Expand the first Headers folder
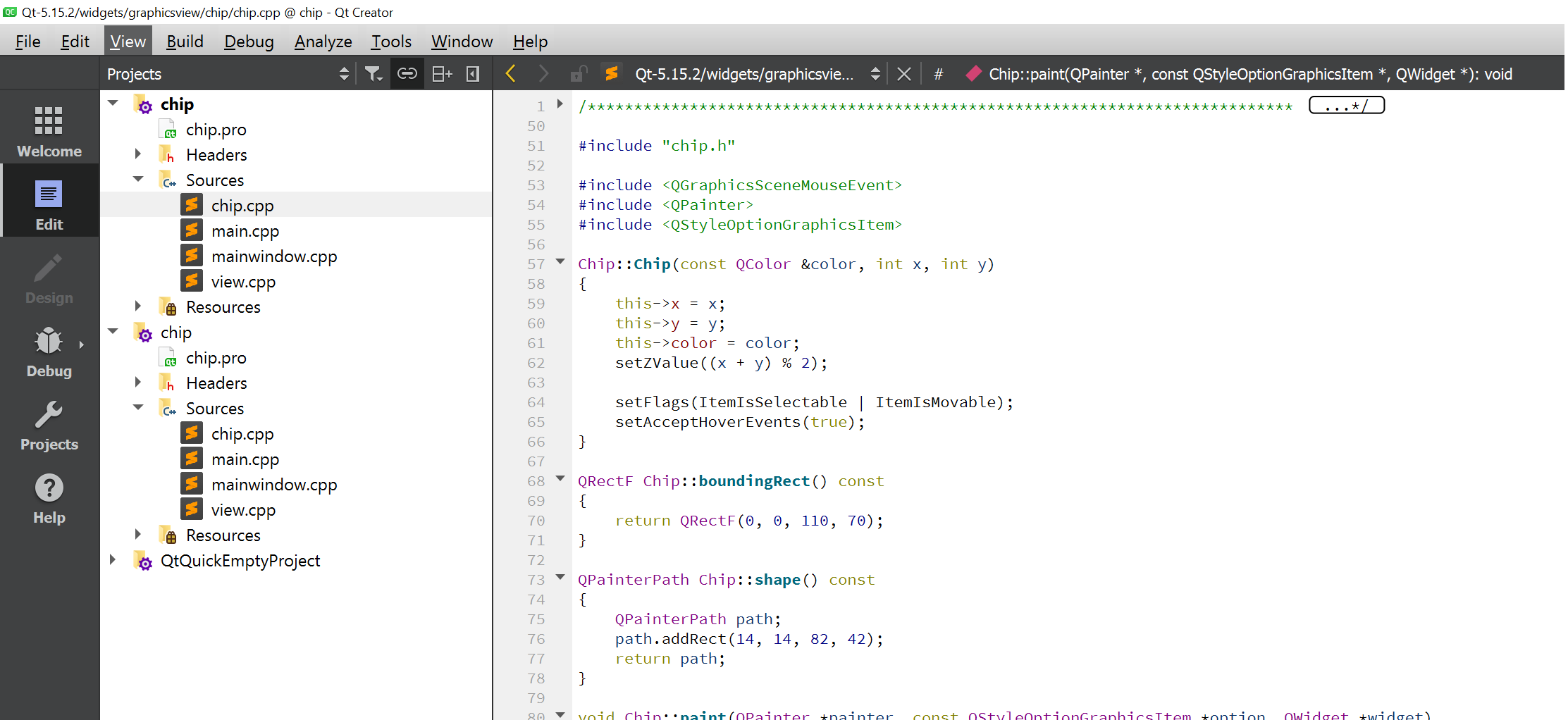This screenshot has width=1568, height=720. tap(138, 154)
